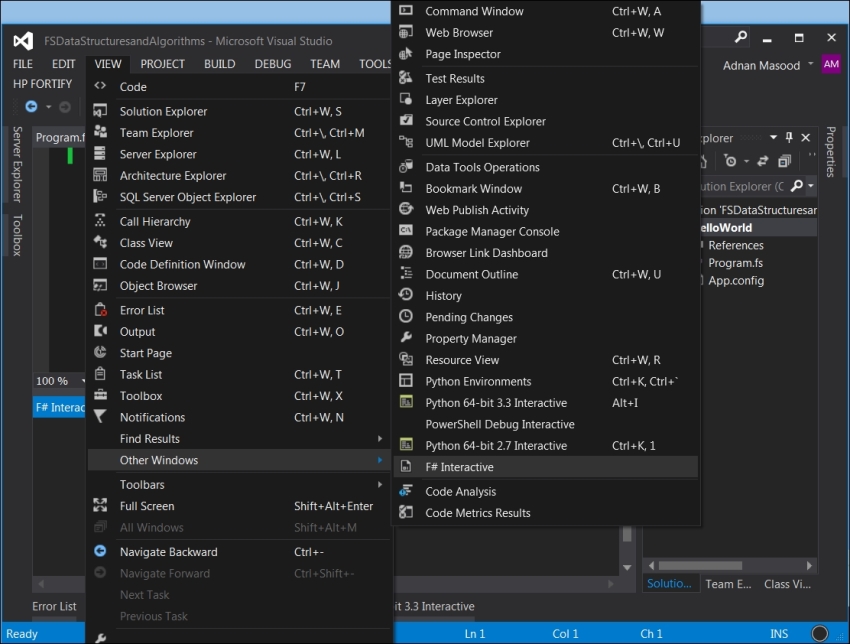Click the AM account avatar badge
The image size is (850, 644).
pyautogui.click(x=831, y=64)
